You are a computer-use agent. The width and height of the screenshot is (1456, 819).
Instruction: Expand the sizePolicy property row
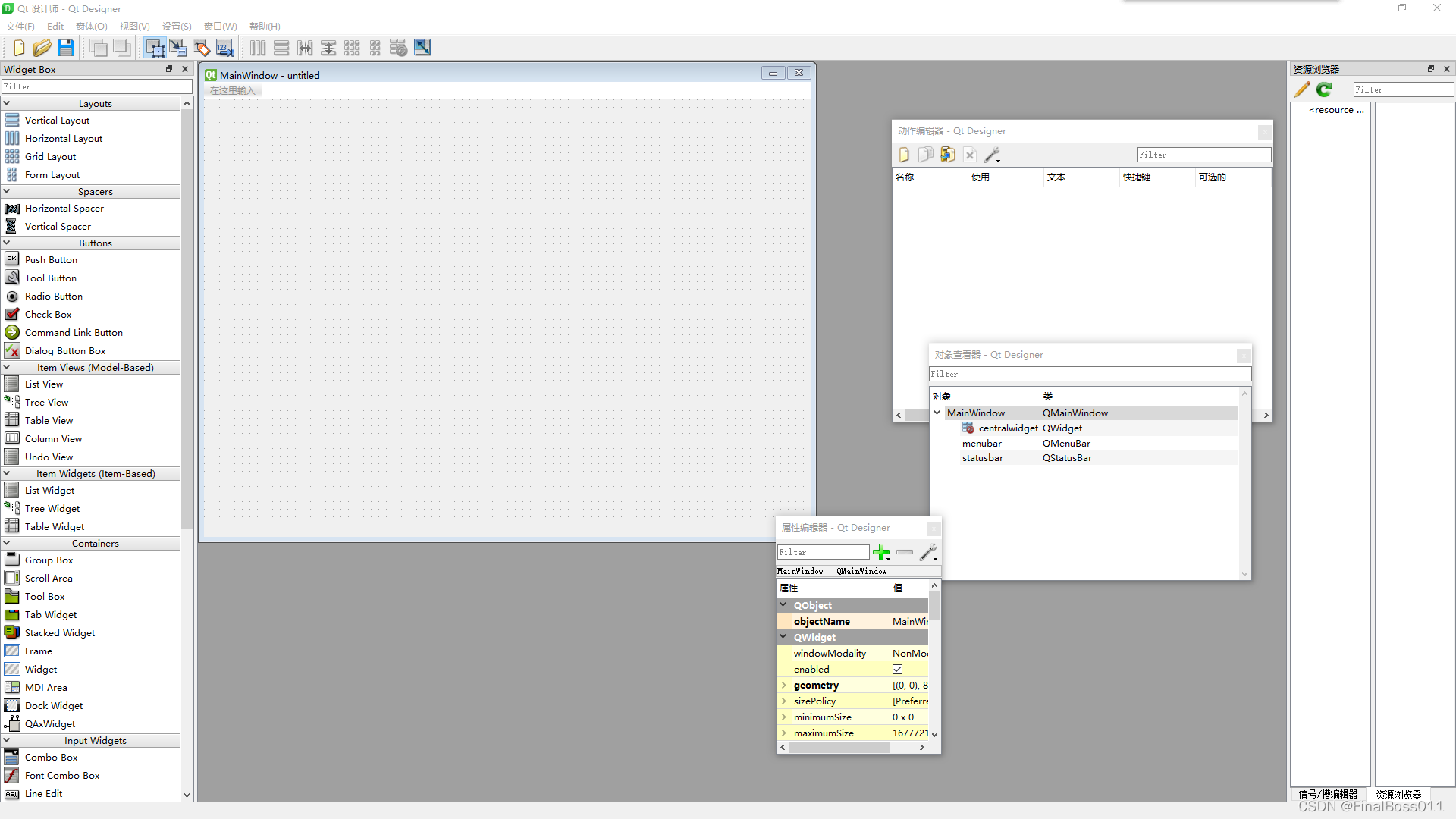tap(784, 701)
